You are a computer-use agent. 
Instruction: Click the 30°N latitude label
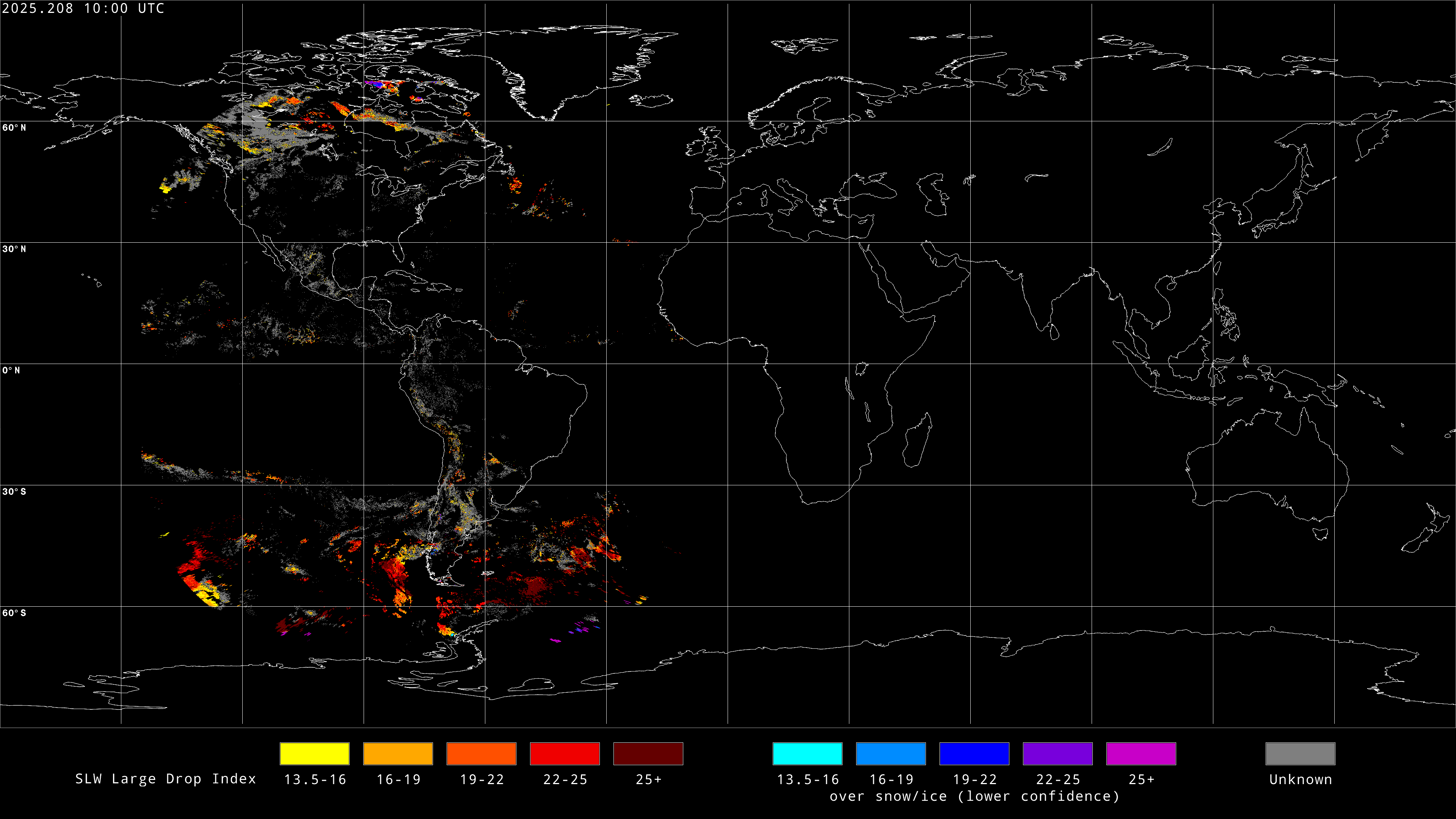coord(14,249)
